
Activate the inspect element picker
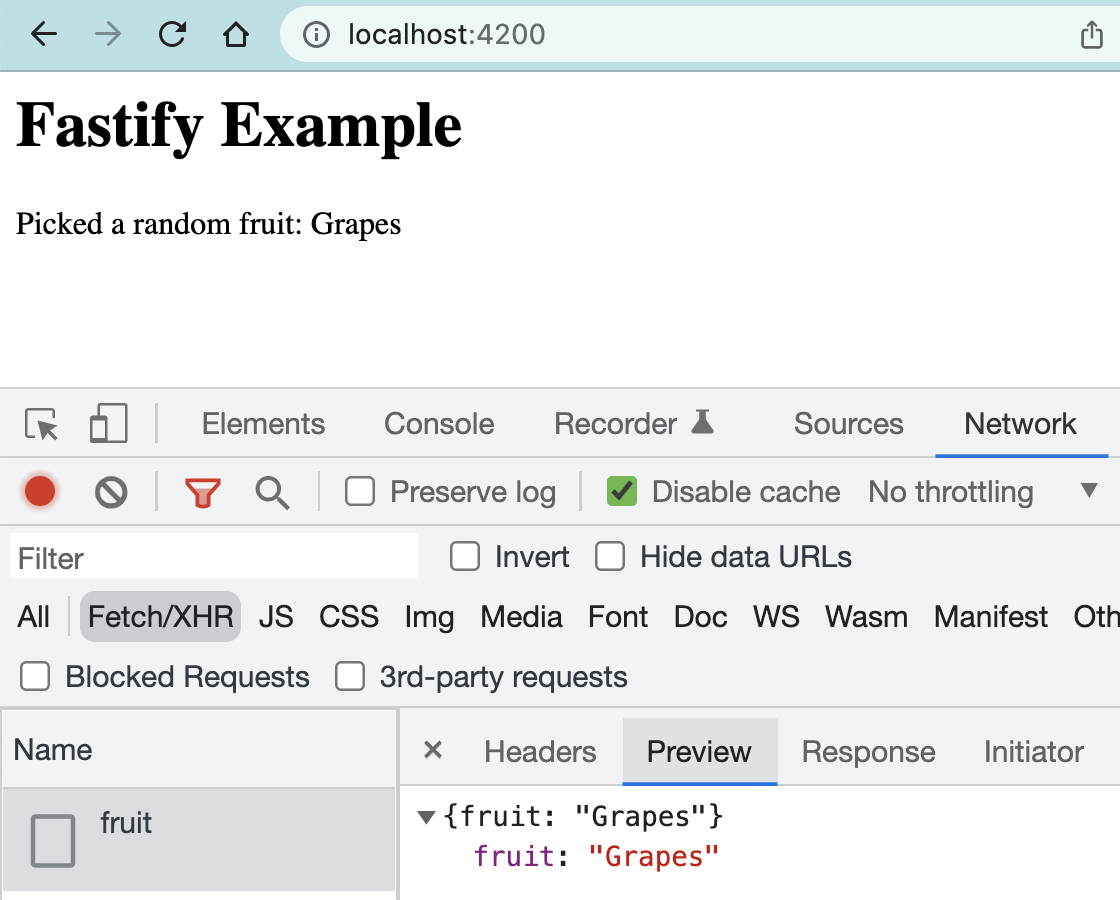tap(41, 424)
